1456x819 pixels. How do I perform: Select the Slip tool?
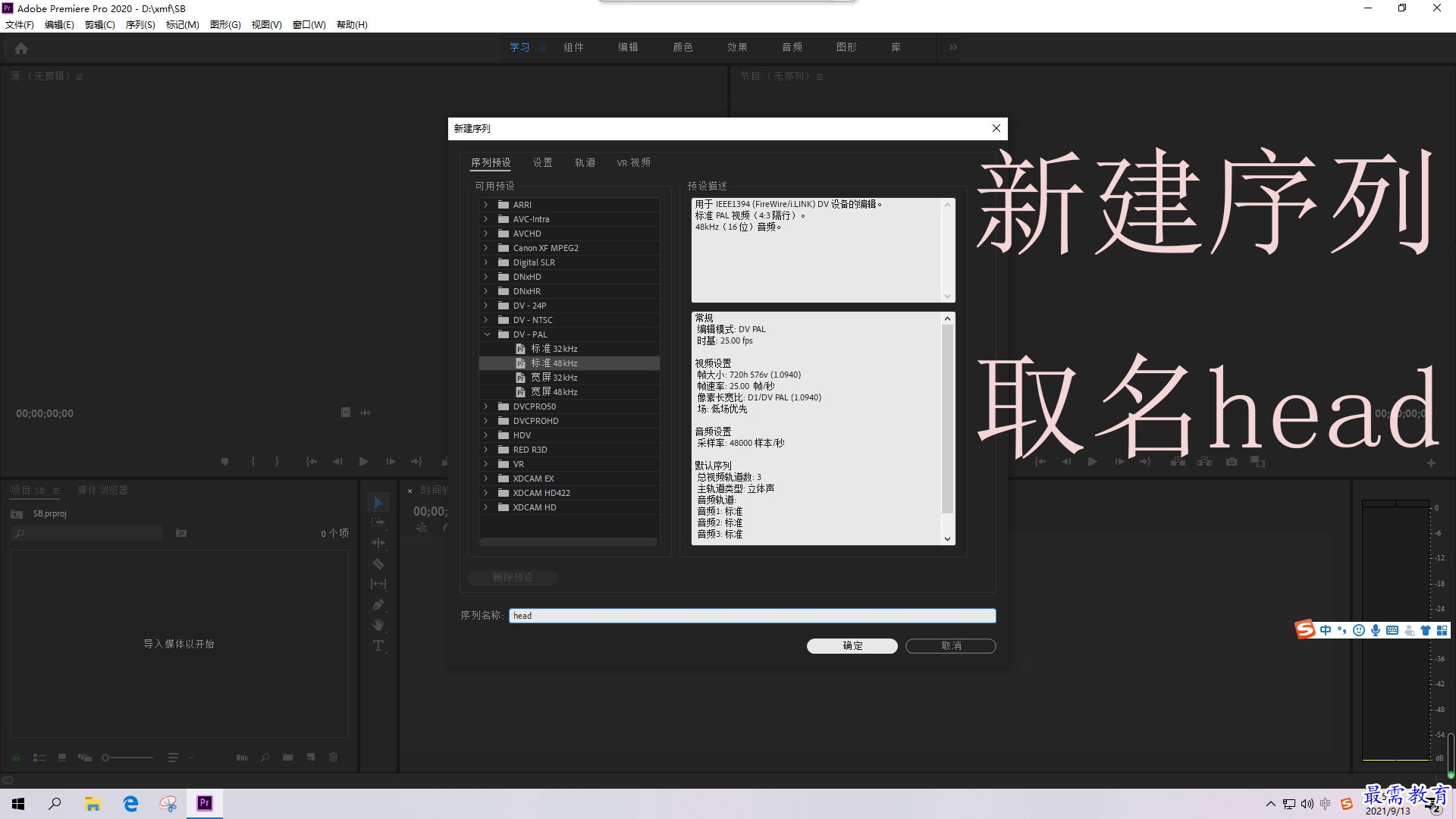coord(378,584)
